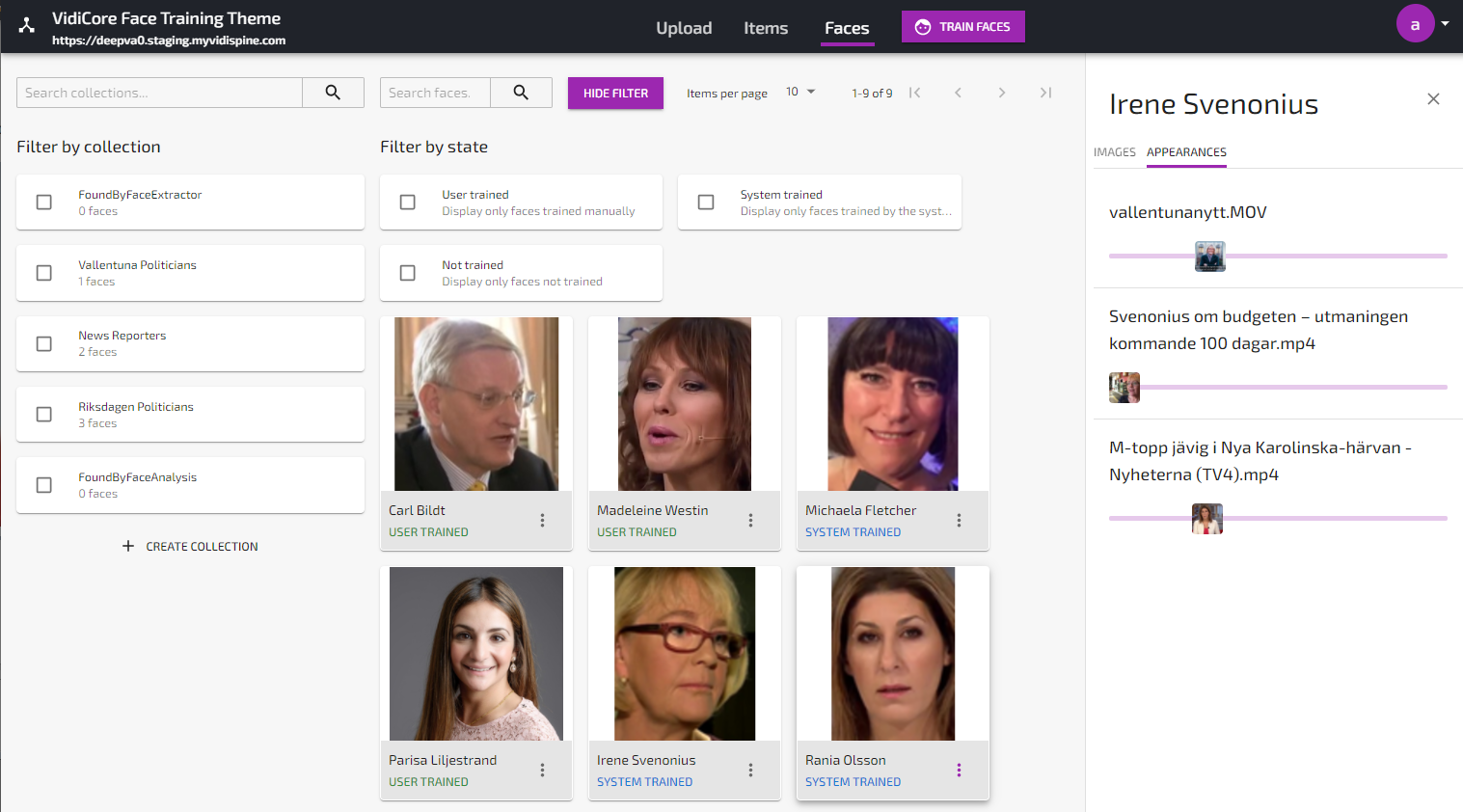
Task: Open options menu for Irene Svenonius card
Action: pyautogui.click(x=750, y=771)
